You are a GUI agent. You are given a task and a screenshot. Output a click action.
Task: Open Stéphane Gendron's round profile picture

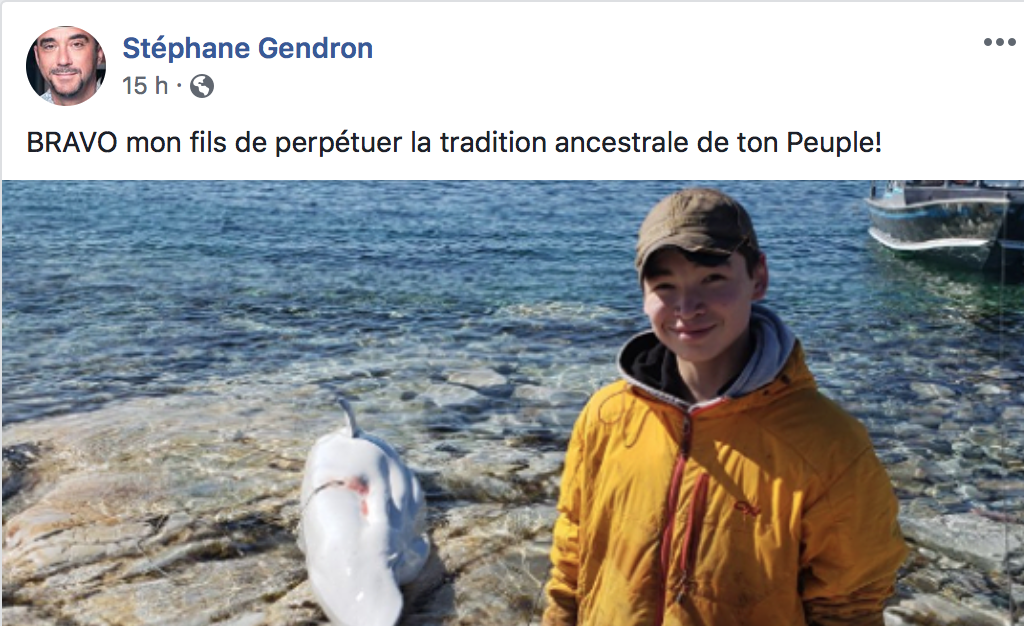[65, 66]
